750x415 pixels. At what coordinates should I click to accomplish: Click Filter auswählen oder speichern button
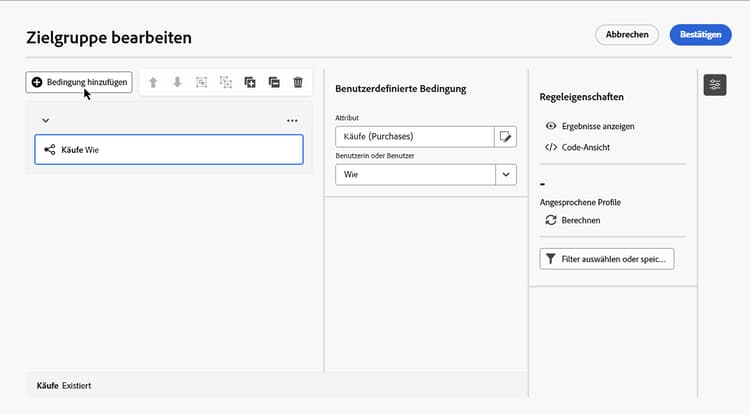pyautogui.click(x=607, y=259)
